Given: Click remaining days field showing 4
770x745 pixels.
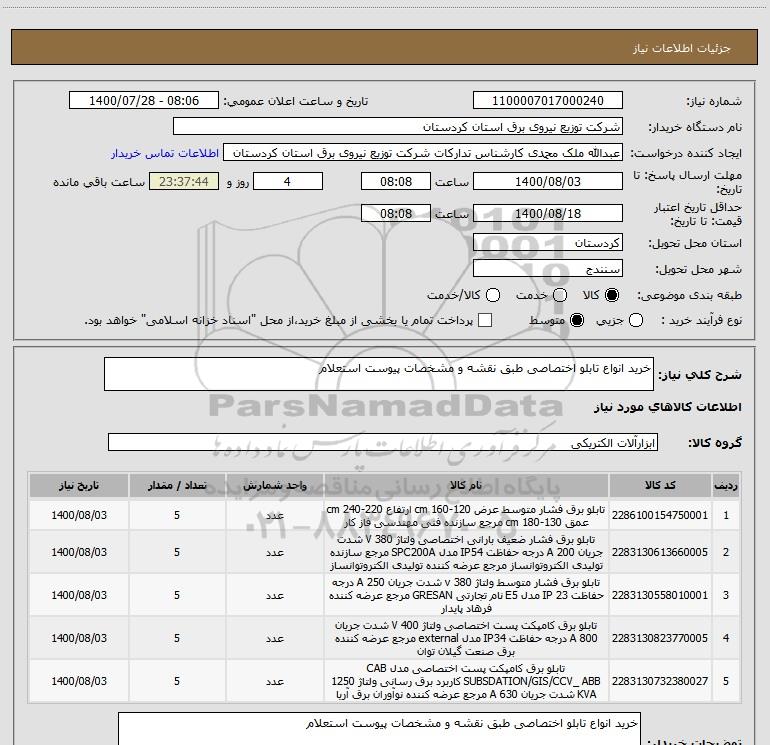Looking at the screenshot, I should [288, 182].
